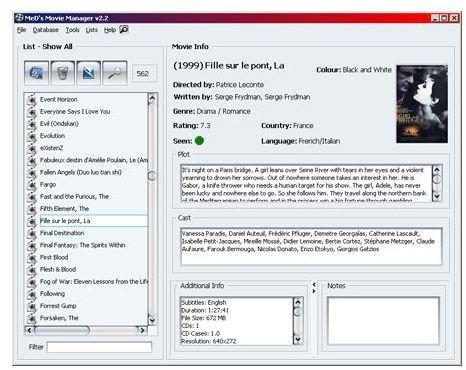The width and height of the screenshot is (466, 370).
Task: Click Plot box scroll up arrow
Action: pyautogui.click(x=437, y=169)
